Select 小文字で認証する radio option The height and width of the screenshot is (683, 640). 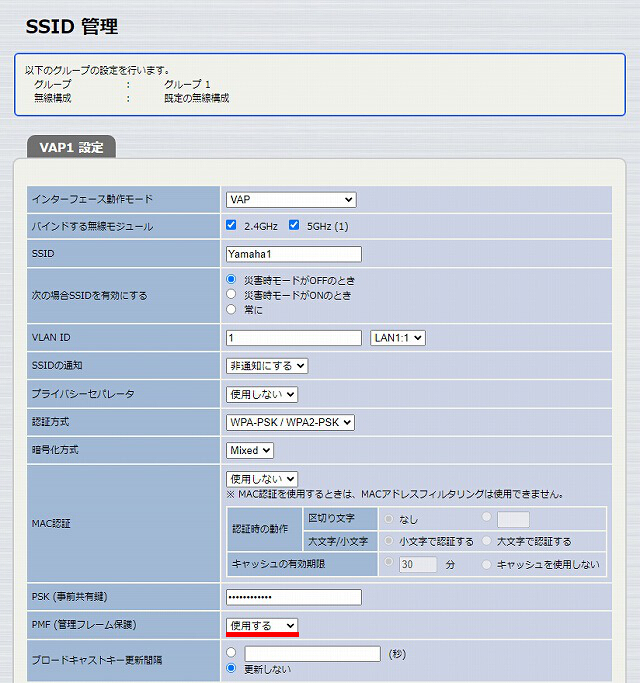pos(389,541)
